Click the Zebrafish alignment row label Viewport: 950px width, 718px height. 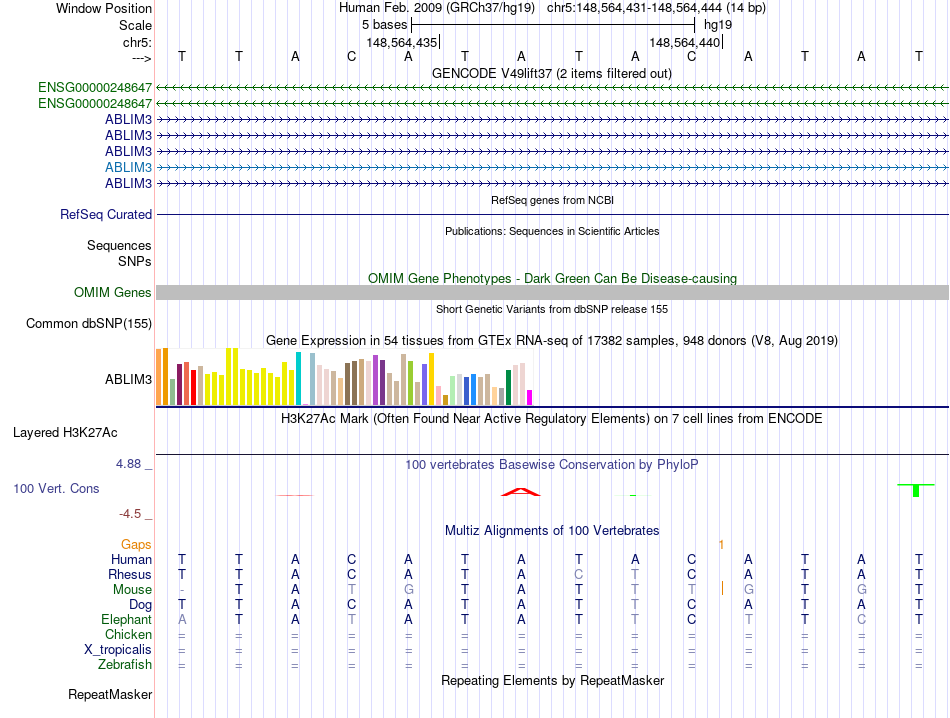[125, 665]
